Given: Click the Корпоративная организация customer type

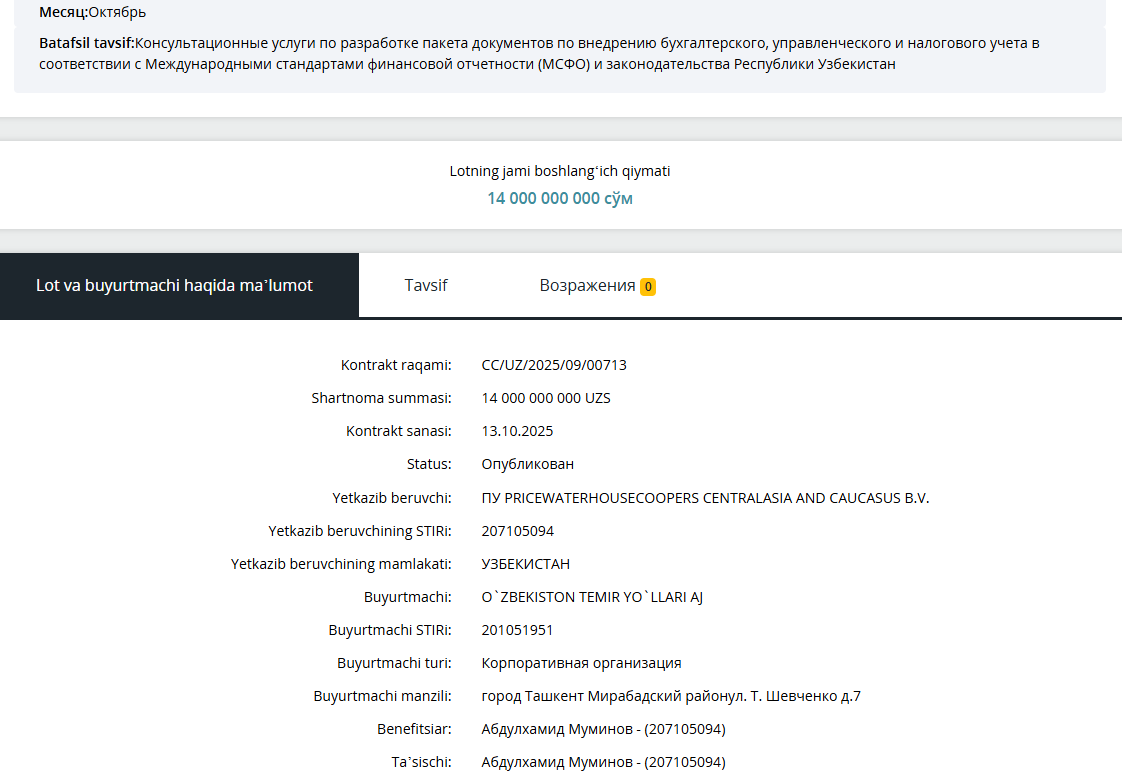Looking at the screenshot, I should point(581,663).
